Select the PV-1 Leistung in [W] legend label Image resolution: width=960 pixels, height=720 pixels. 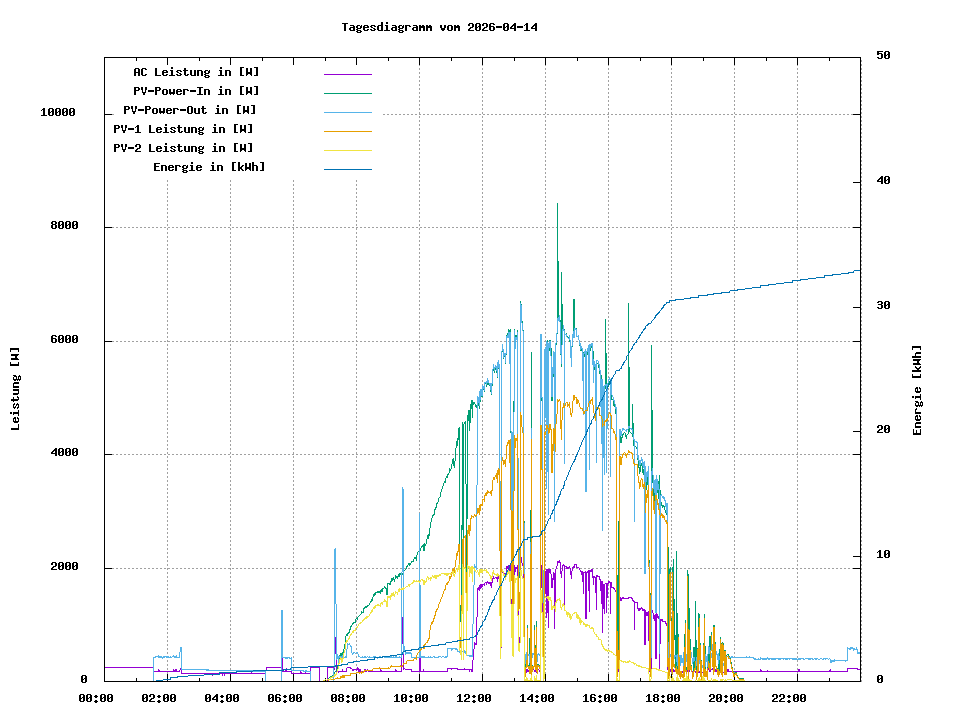point(183,129)
